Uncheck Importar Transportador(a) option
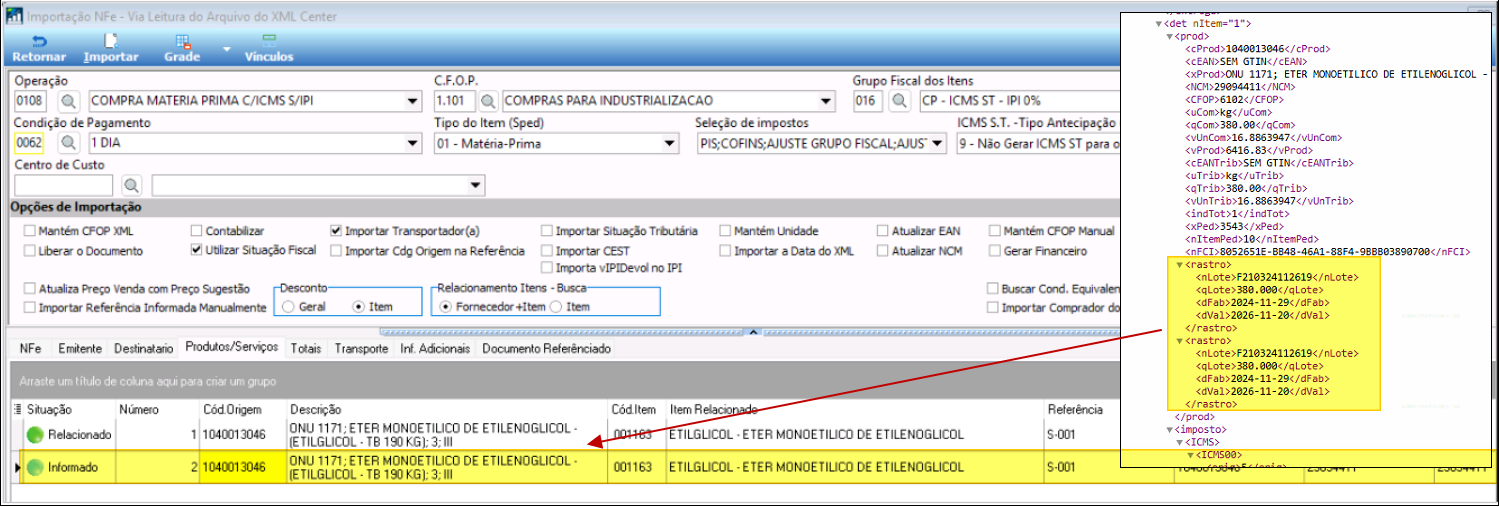 click(x=337, y=230)
